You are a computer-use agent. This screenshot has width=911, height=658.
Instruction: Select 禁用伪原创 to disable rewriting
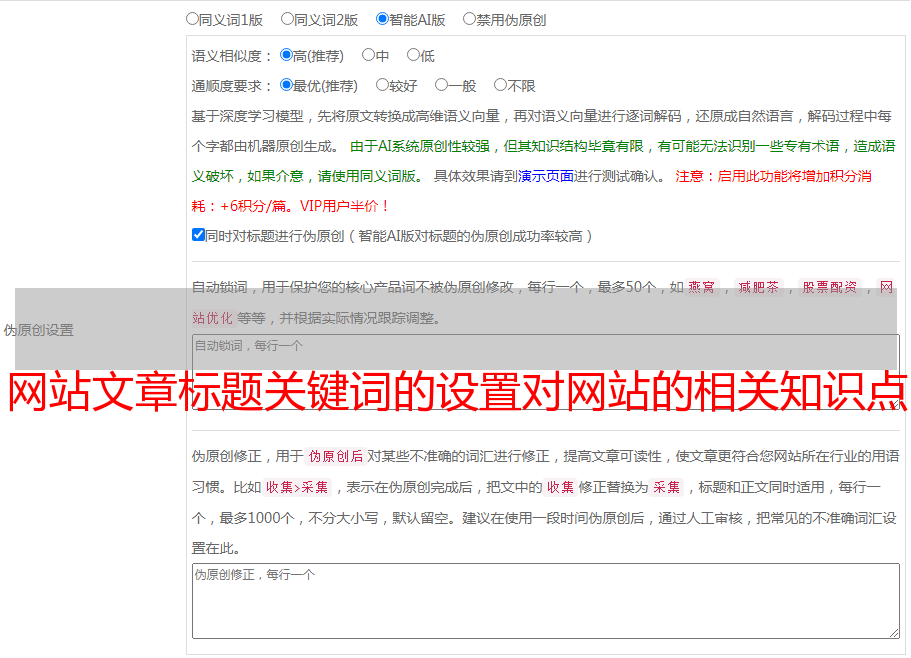[x=469, y=19]
